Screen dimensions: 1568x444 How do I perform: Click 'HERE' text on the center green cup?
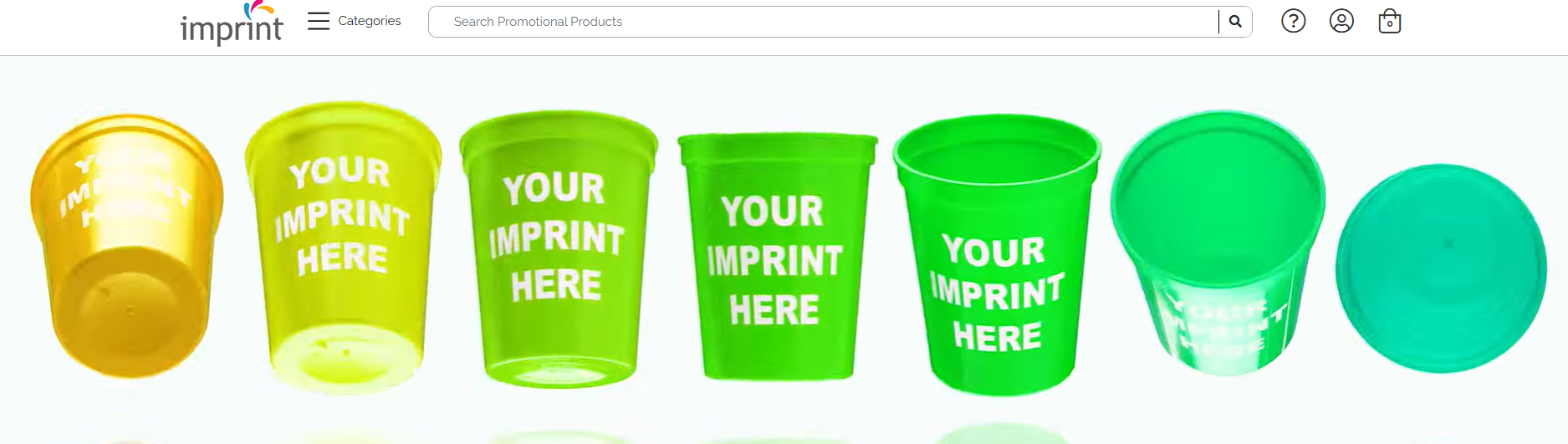[774, 310]
